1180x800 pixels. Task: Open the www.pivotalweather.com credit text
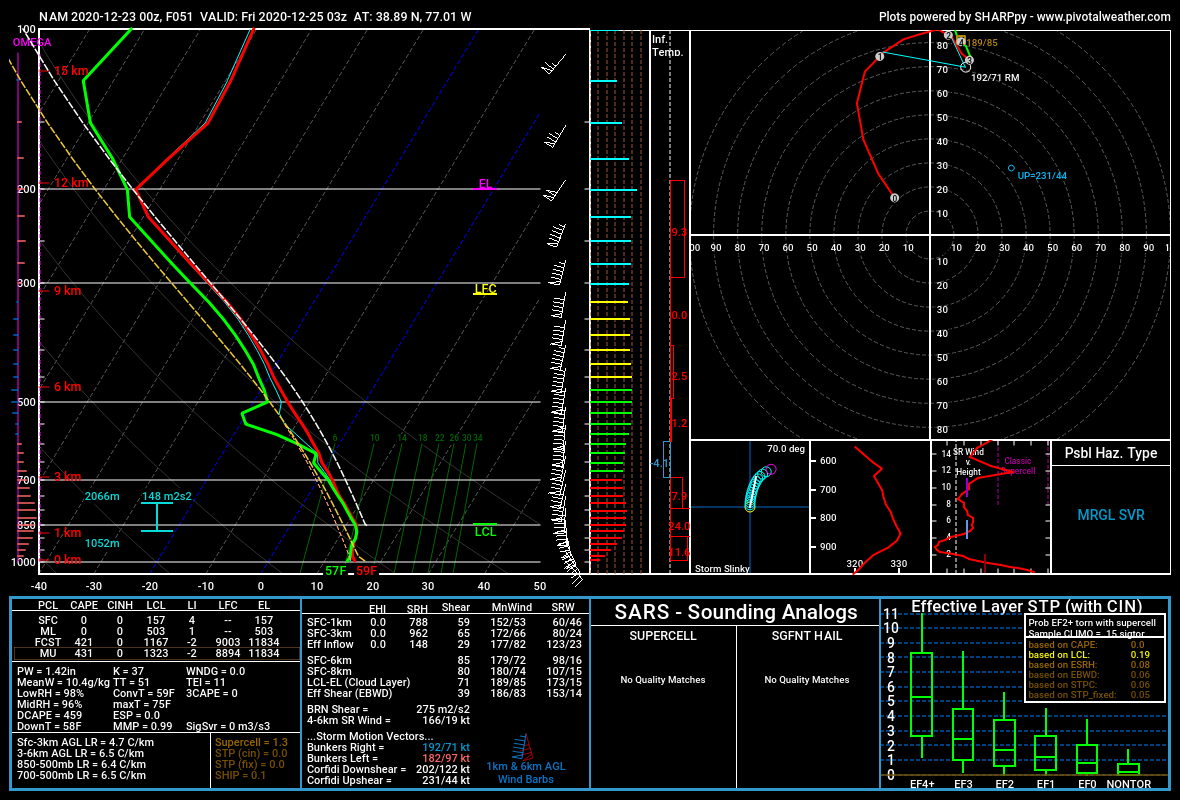[1103, 17]
